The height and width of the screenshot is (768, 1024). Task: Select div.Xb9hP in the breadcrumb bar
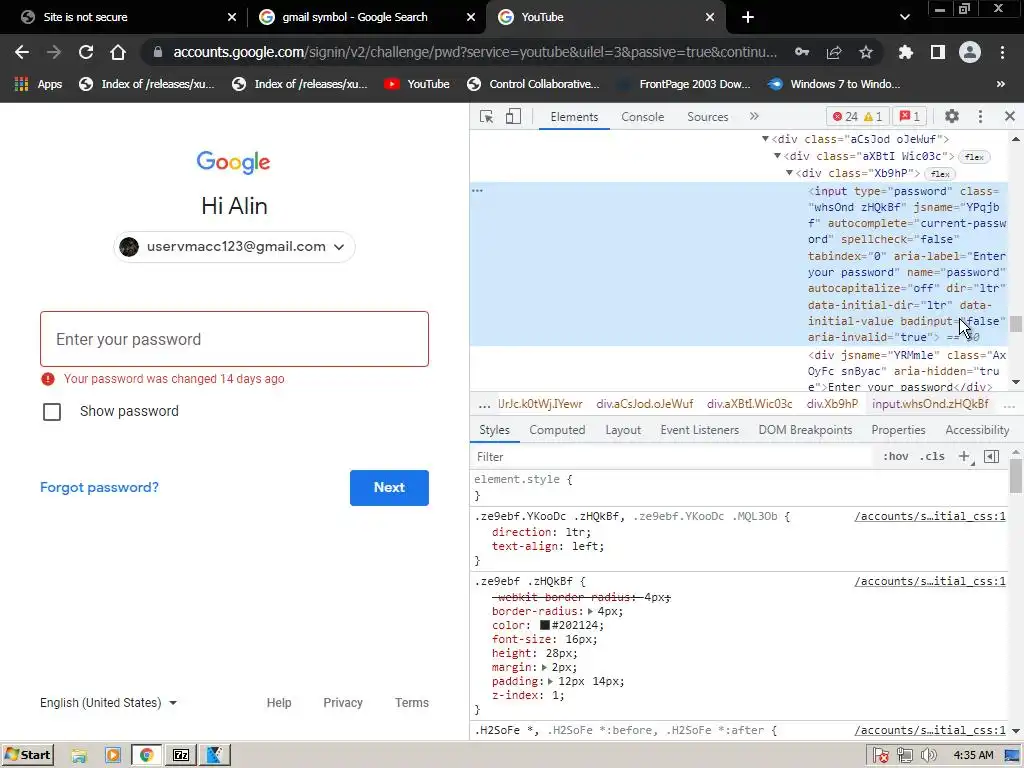tap(832, 404)
